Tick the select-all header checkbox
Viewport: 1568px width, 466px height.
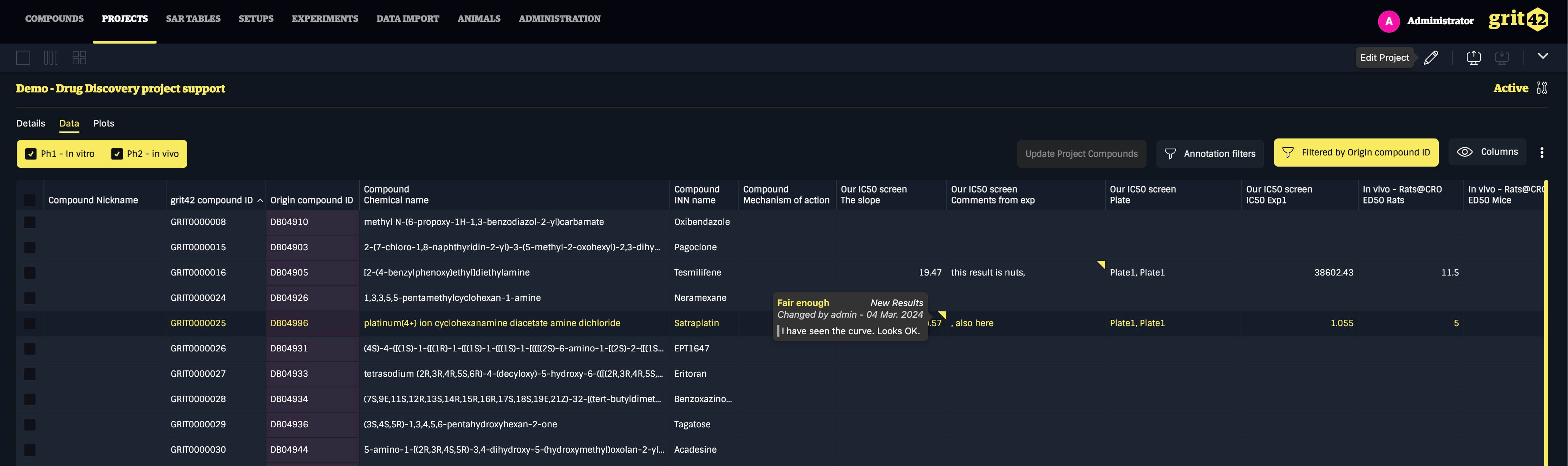[x=30, y=200]
